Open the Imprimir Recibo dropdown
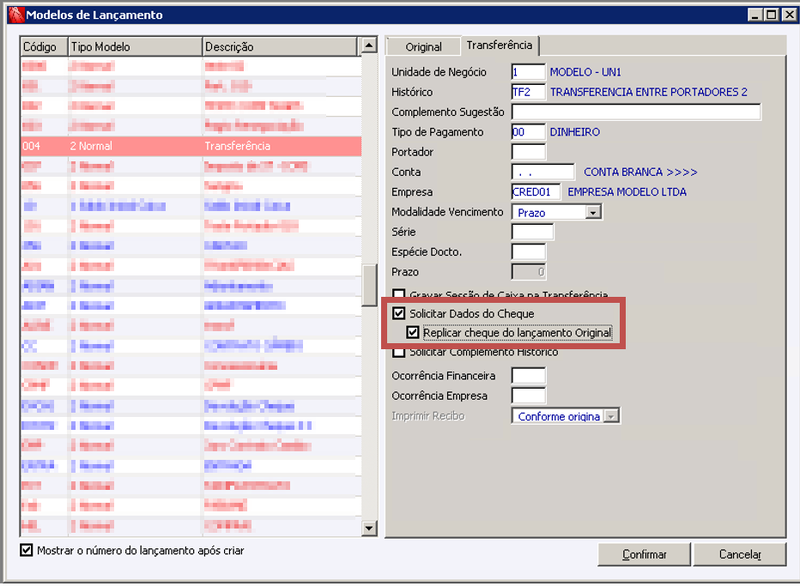This screenshot has width=800, height=586. pos(611,416)
